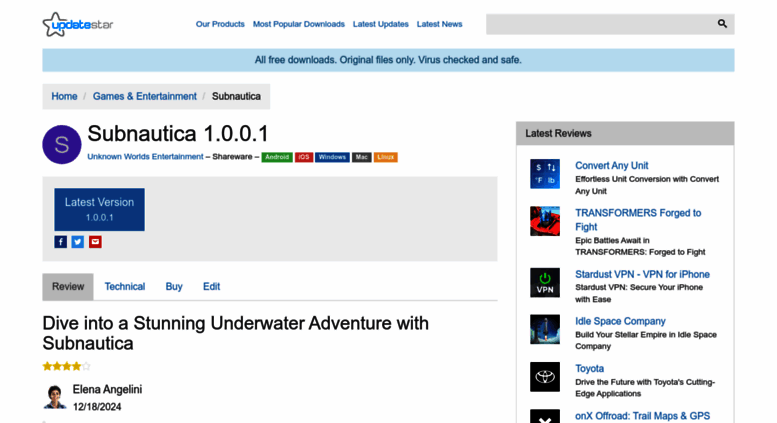Screen dimensions: 777x423
Task: Click the Latest Version 1.0.0.1 button
Action: (100, 209)
